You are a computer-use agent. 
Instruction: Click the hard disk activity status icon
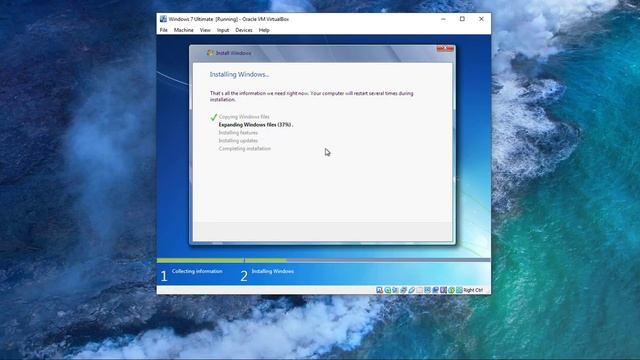click(379, 290)
